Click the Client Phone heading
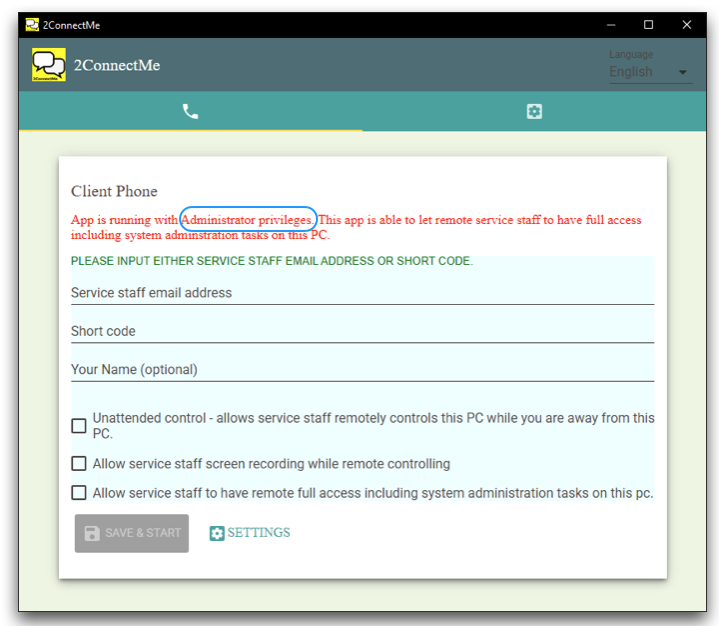The width and height of the screenshot is (719, 626). (114, 191)
